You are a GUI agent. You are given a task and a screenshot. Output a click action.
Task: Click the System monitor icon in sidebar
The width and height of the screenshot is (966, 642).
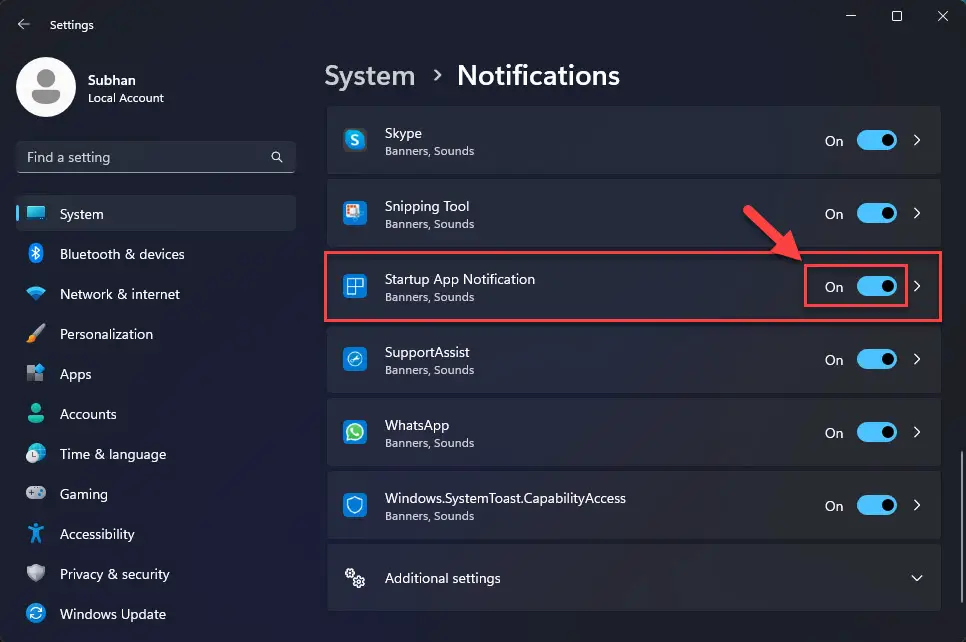click(36, 213)
